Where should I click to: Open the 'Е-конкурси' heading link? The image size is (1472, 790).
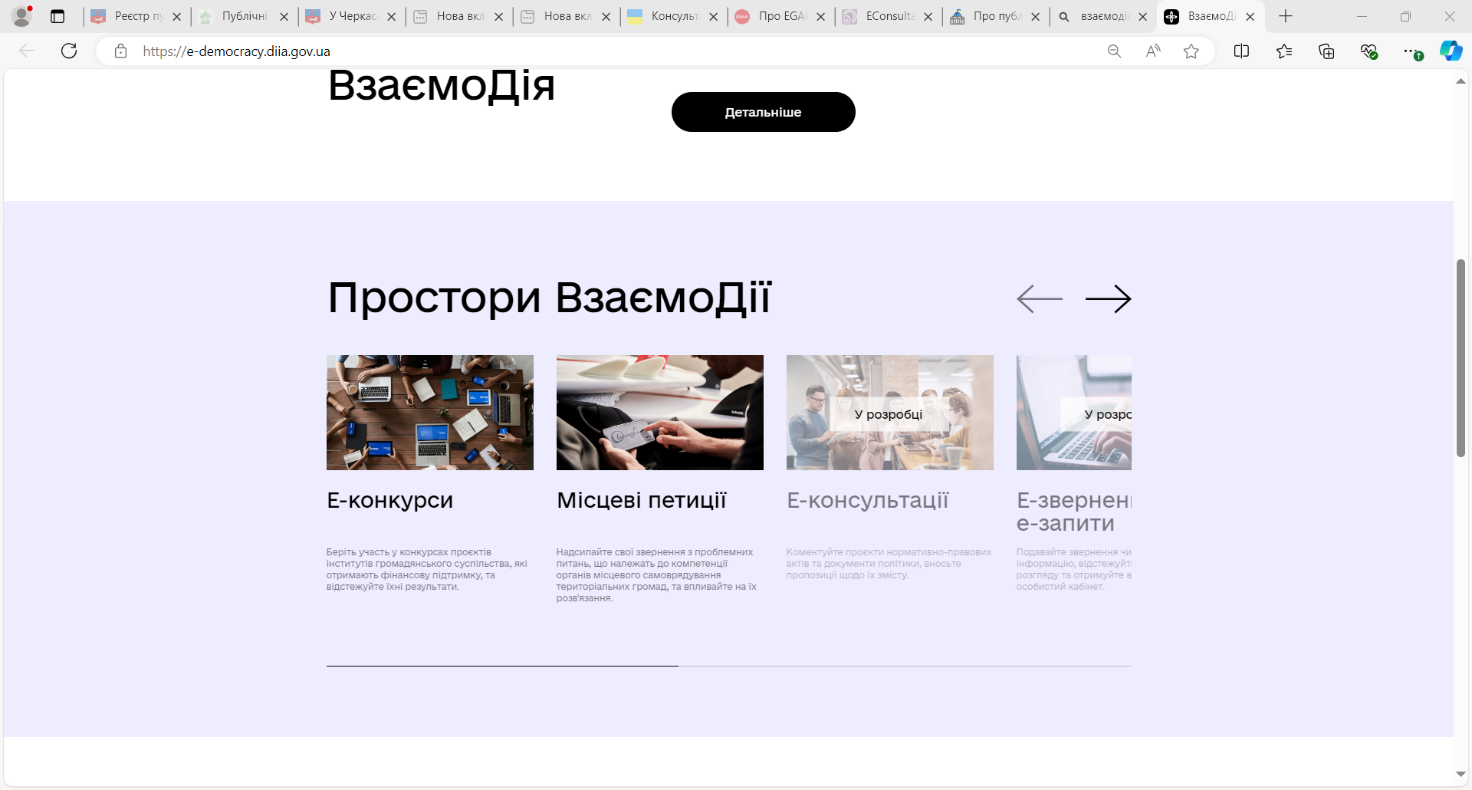pyautogui.click(x=390, y=500)
